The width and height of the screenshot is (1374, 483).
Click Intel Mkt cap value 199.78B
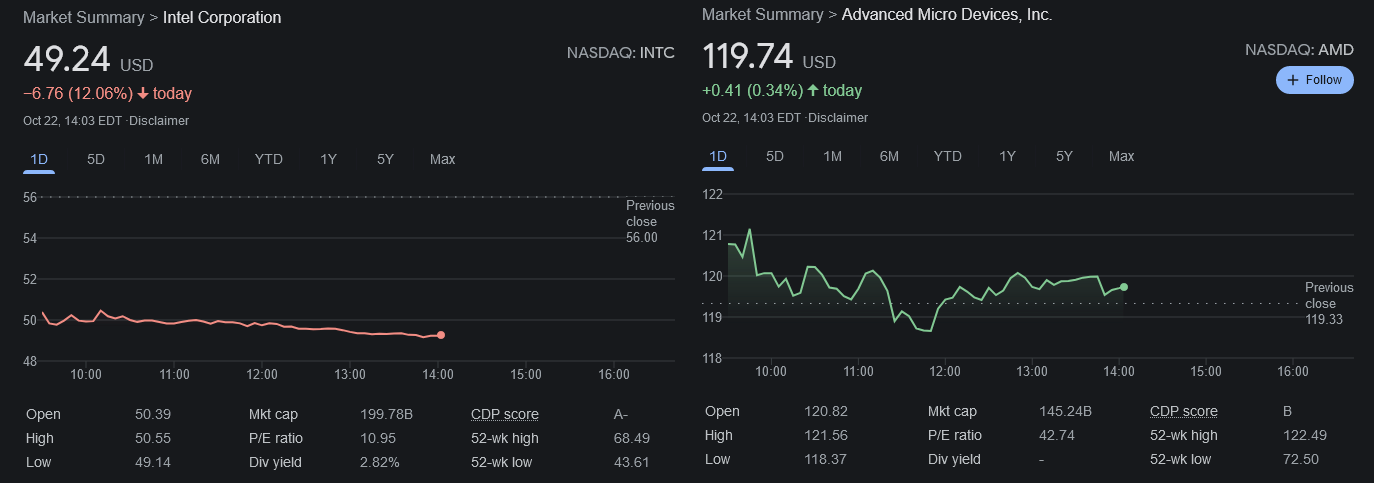(x=387, y=414)
